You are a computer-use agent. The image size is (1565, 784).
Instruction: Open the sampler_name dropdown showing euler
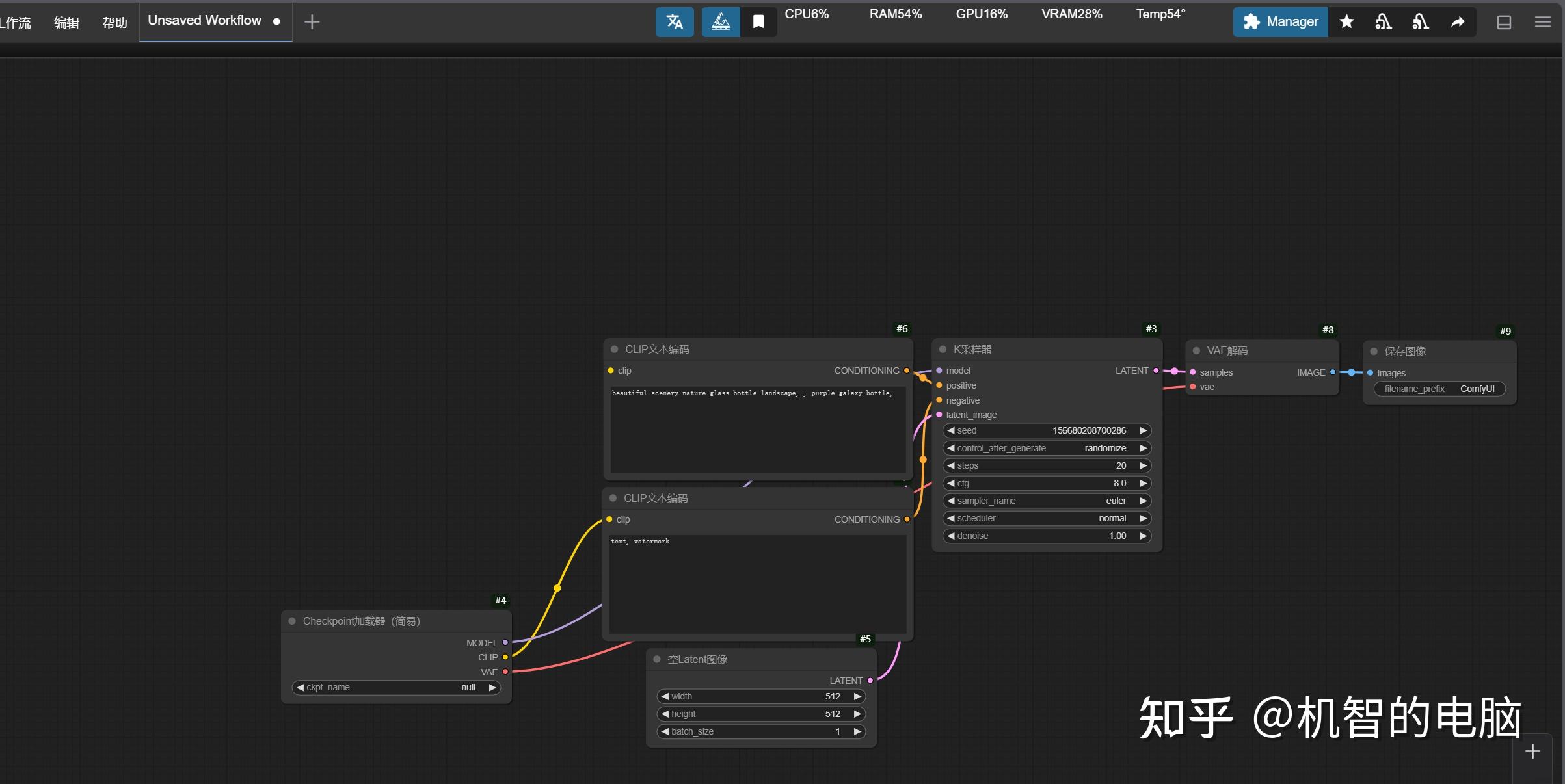(1047, 501)
